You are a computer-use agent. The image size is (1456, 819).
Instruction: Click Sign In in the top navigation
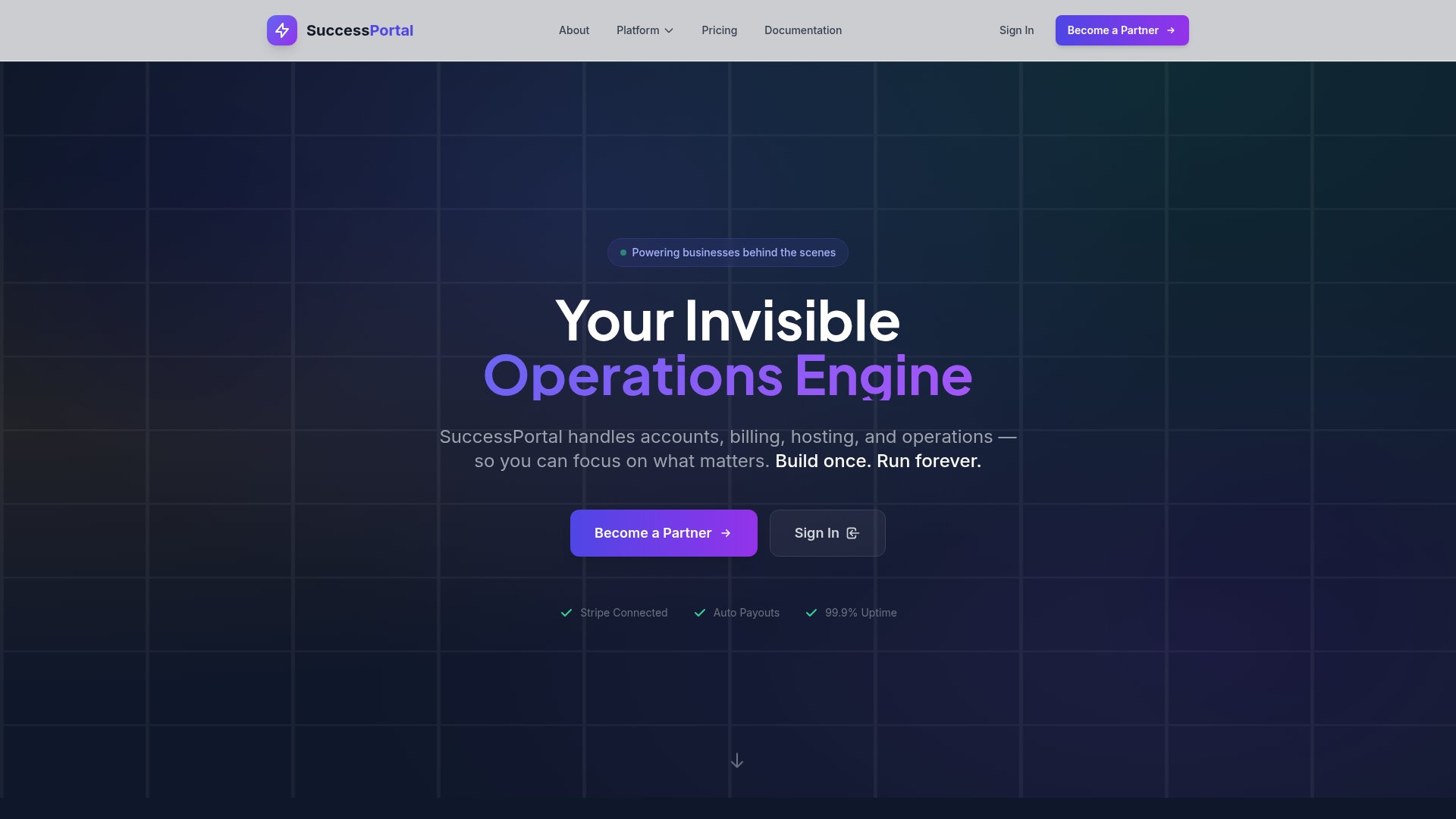point(1016,30)
